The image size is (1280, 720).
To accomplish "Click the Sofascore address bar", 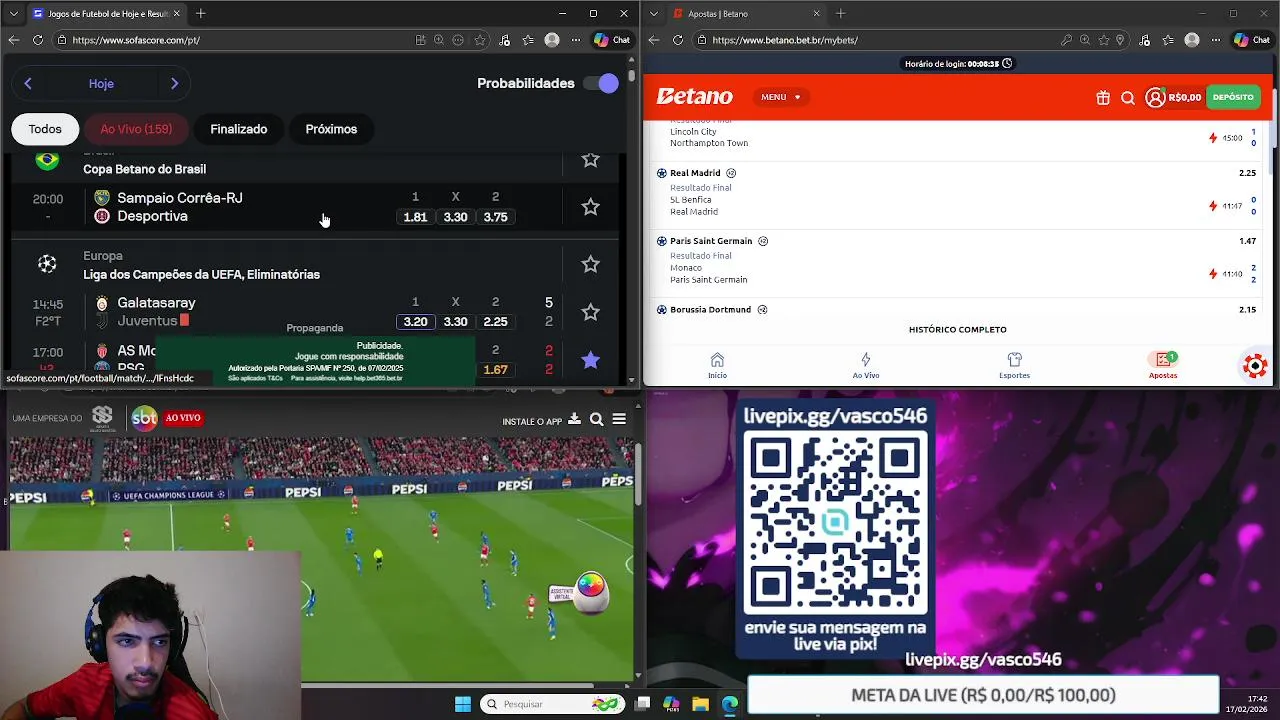I will pyautogui.click(x=230, y=40).
